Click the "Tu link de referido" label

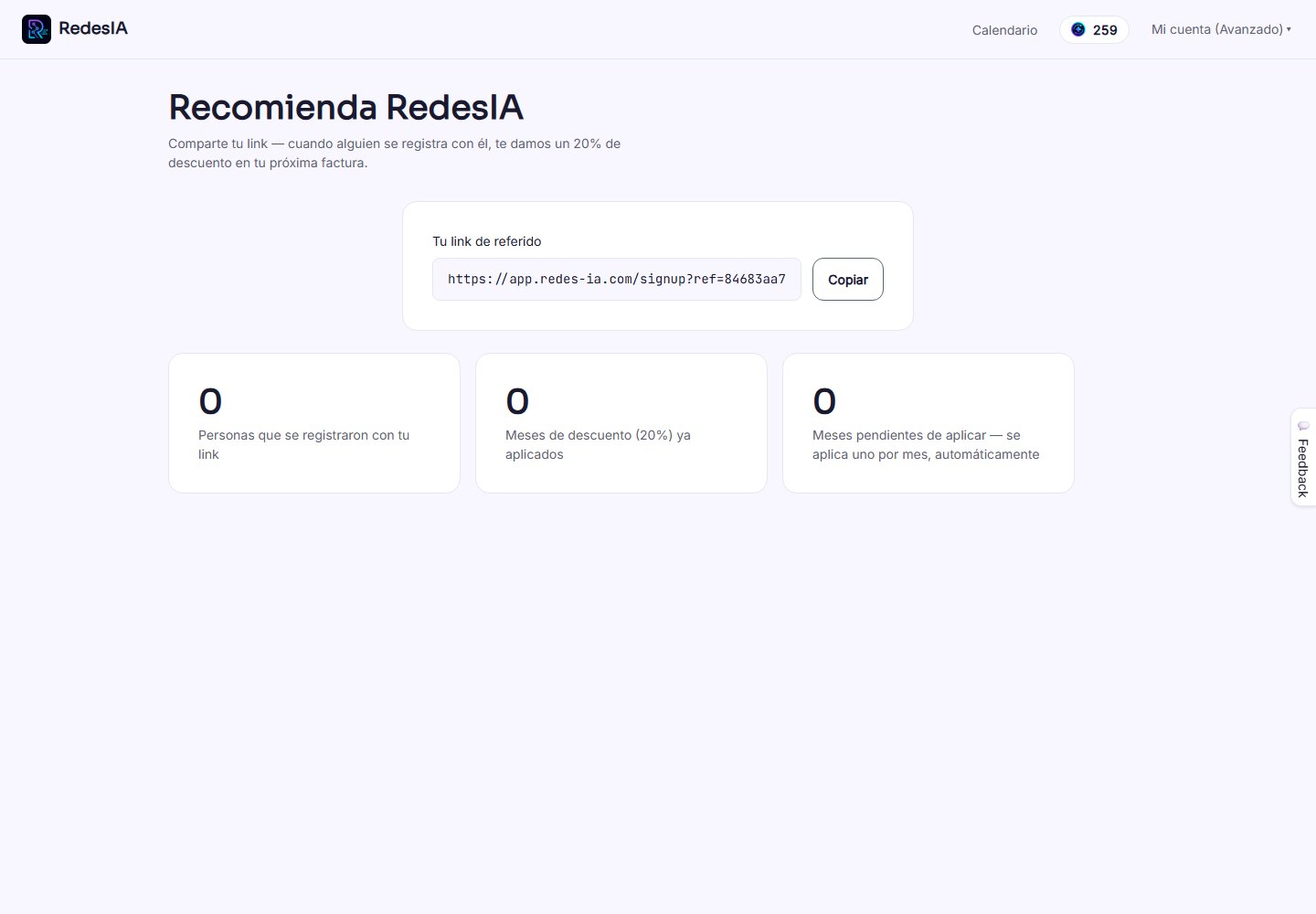coord(487,241)
